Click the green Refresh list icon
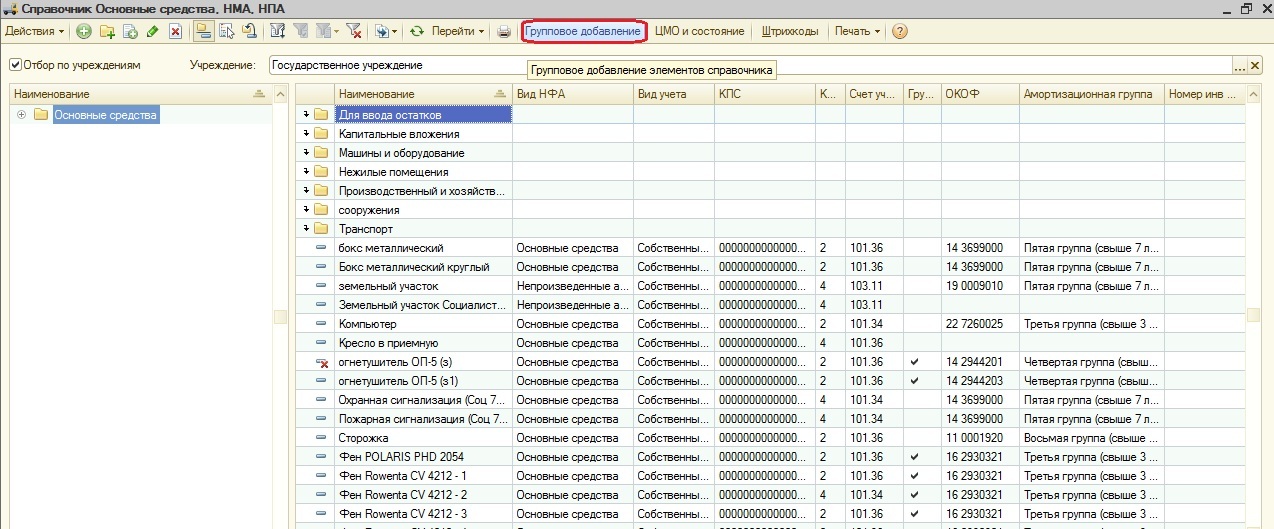The width and height of the screenshot is (1274, 529). 417,31
